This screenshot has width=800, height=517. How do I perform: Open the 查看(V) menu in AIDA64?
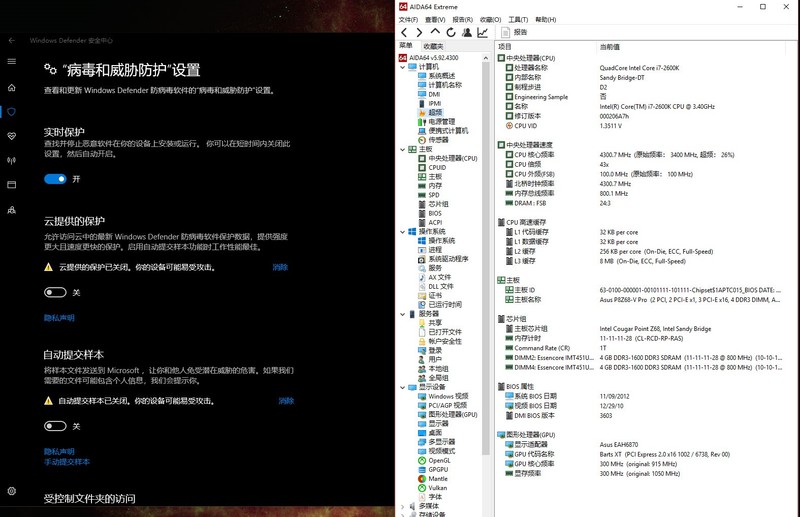coord(435,19)
